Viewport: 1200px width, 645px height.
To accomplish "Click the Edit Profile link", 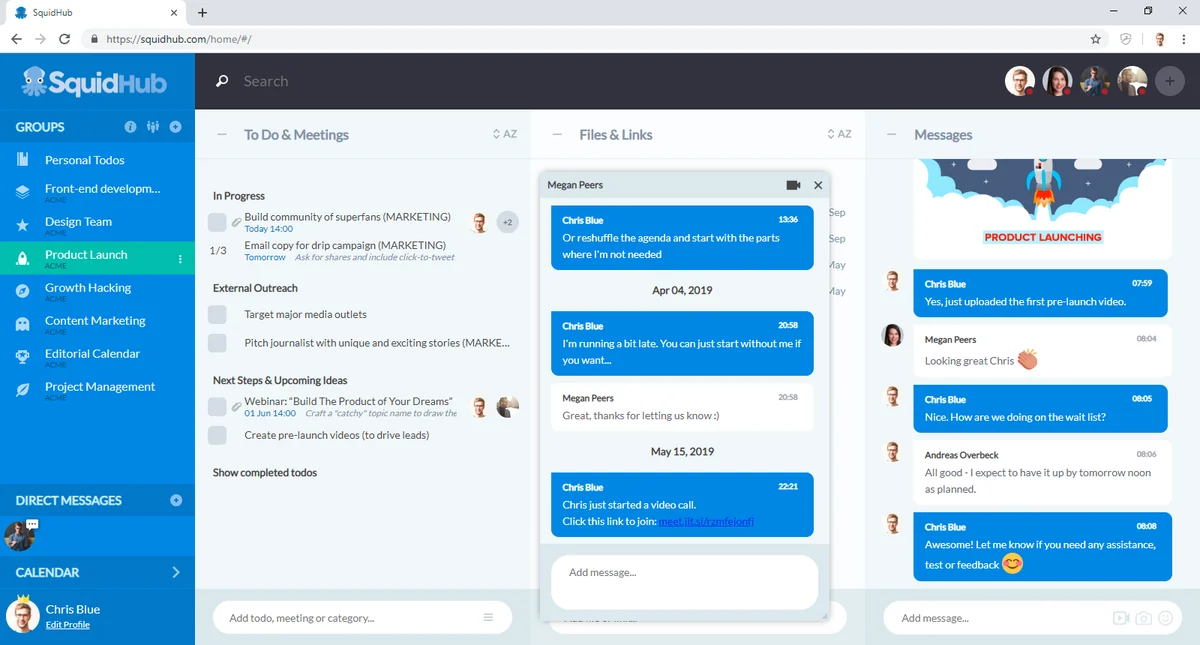I will coord(68,625).
